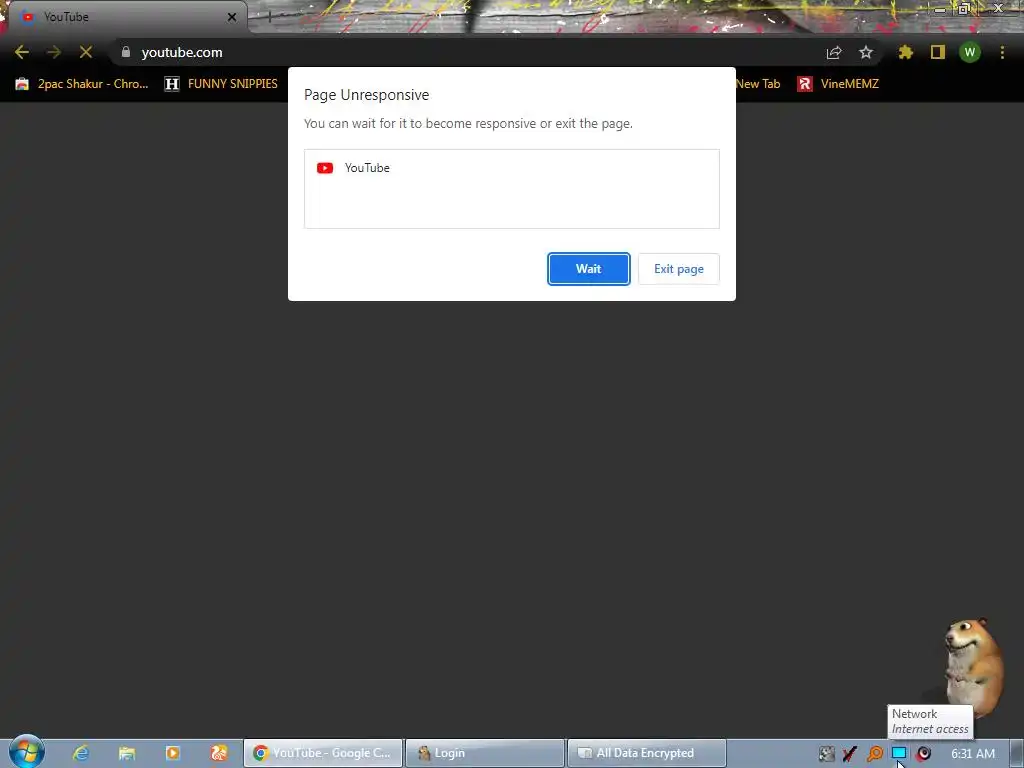Open the VineMEMZ bookmark

coord(838,84)
